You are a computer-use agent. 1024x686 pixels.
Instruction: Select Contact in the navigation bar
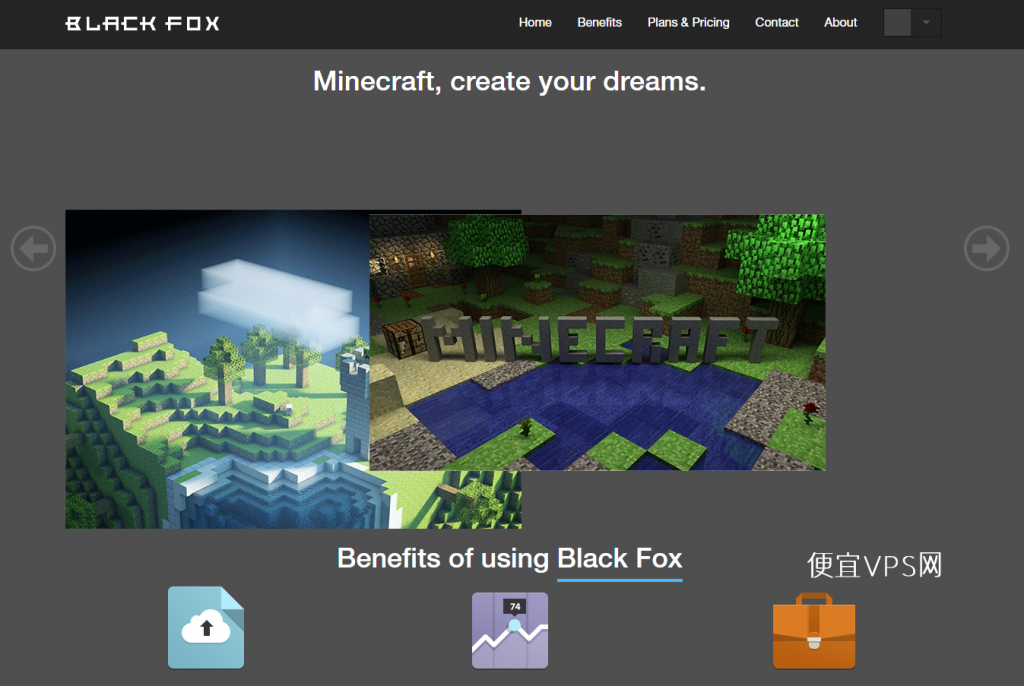click(x=776, y=22)
